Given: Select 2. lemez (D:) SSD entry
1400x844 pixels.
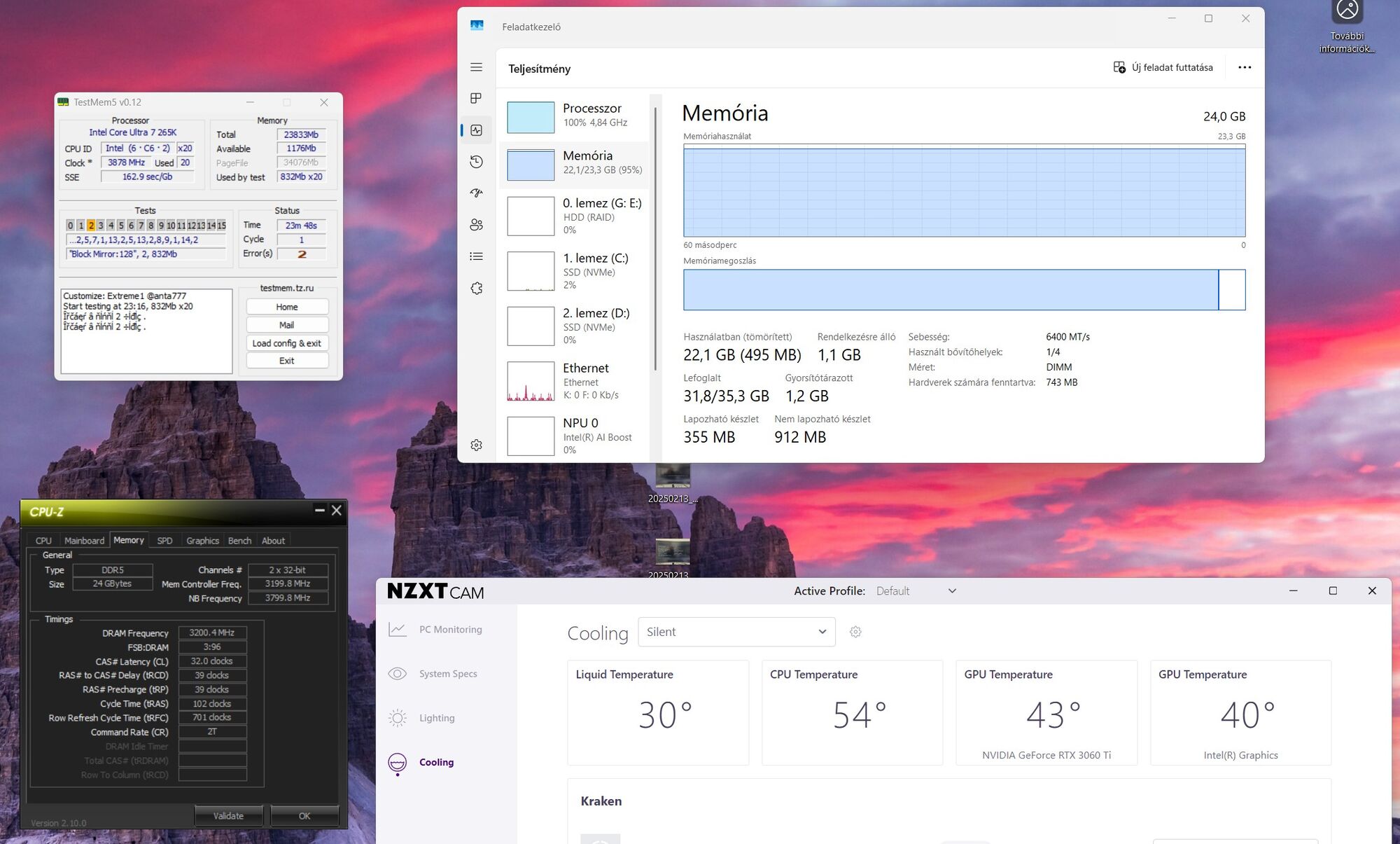Looking at the screenshot, I should click(x=575, y=326).
